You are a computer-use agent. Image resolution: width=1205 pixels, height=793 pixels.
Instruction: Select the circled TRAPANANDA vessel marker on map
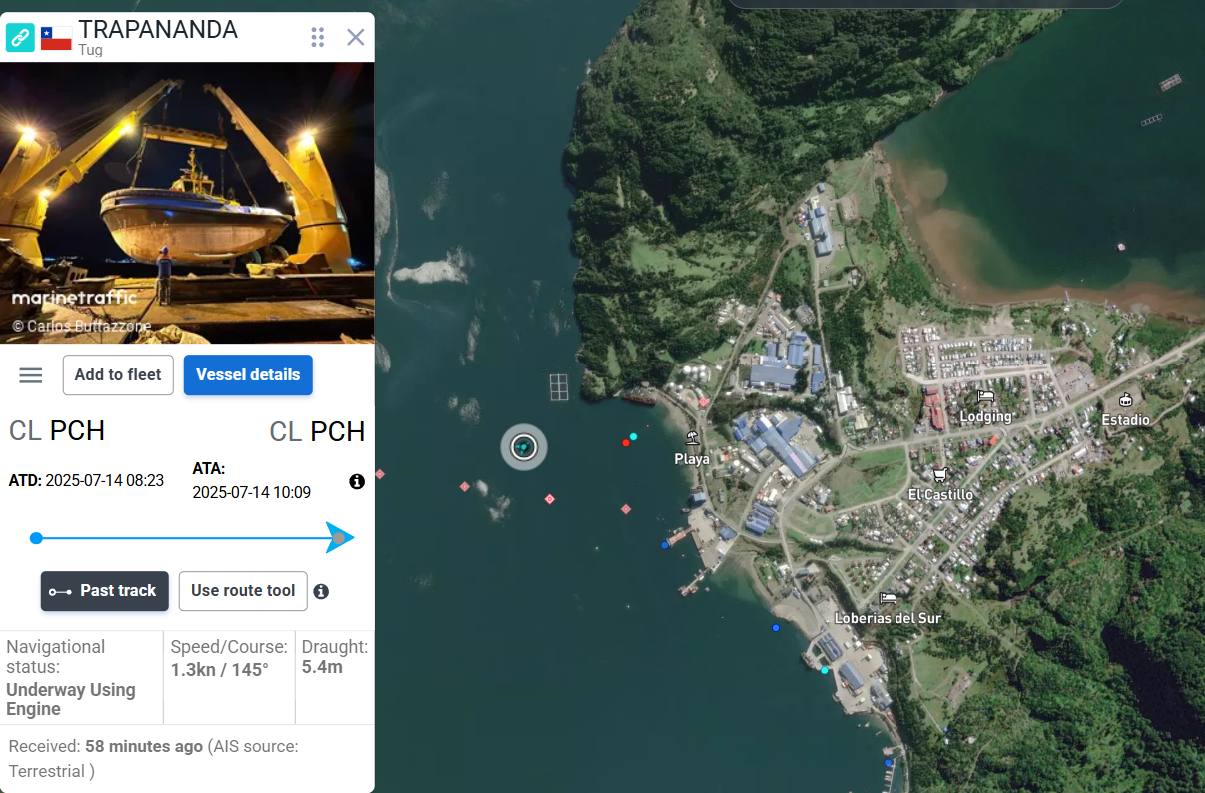524,446
